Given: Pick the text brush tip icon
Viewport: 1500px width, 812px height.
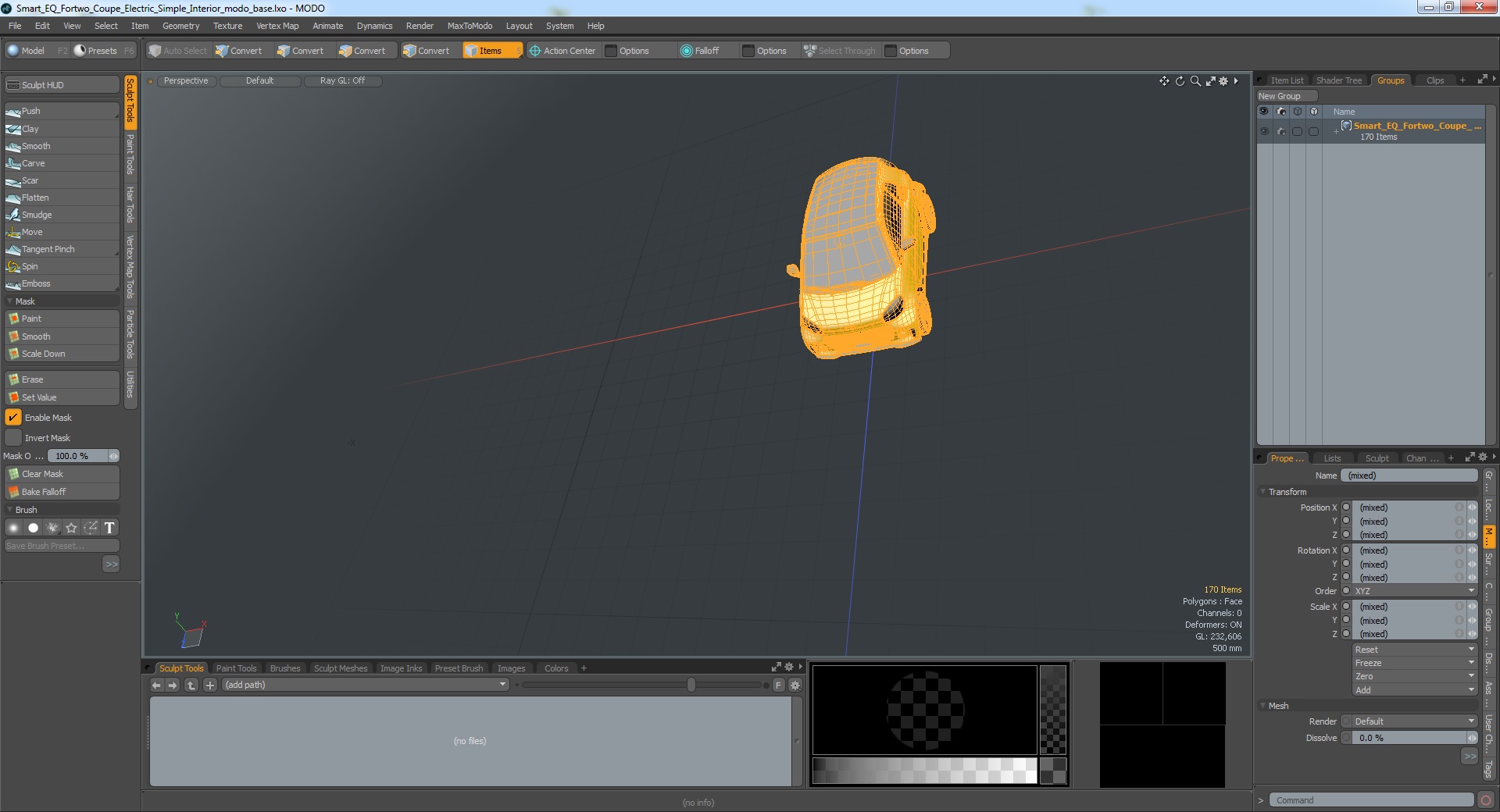Looking at the screenshot, I should [x=109, y=528].
